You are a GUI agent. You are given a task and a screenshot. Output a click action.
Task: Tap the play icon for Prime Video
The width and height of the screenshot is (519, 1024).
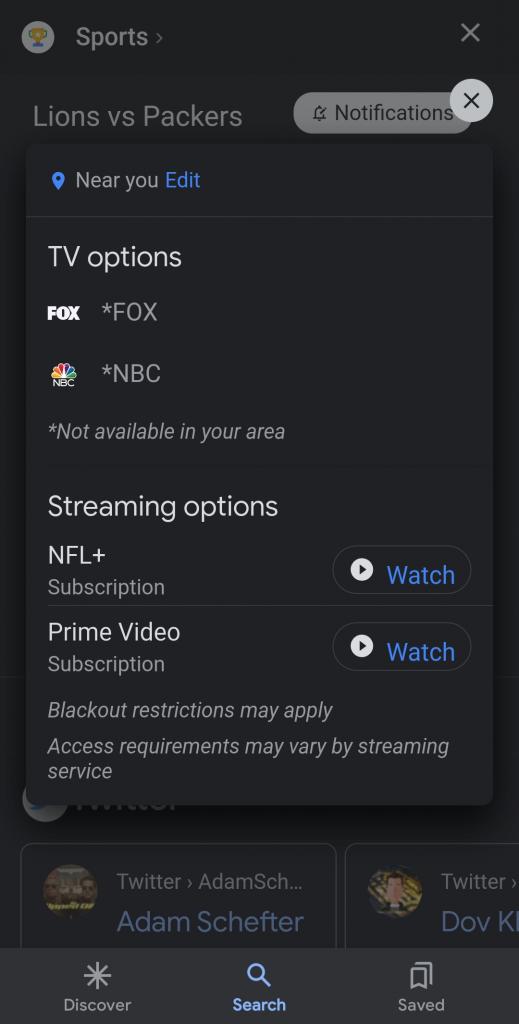362,647
